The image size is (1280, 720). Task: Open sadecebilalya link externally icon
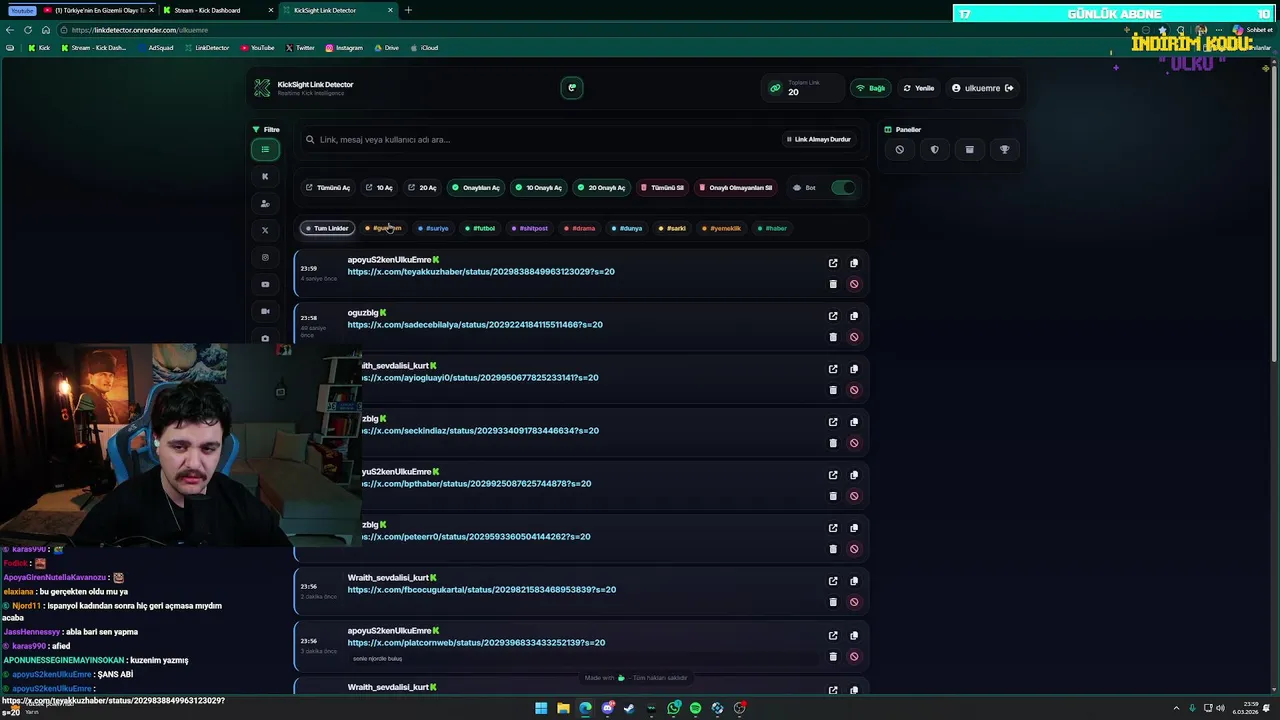[833, 316]
